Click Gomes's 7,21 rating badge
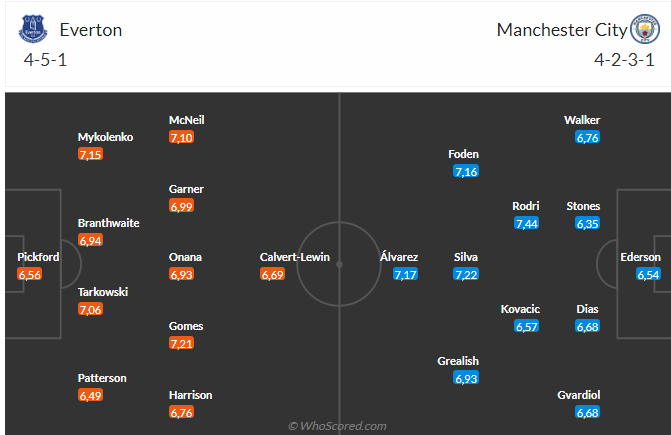Screen dimensions: 671x435 coord(181,343)
